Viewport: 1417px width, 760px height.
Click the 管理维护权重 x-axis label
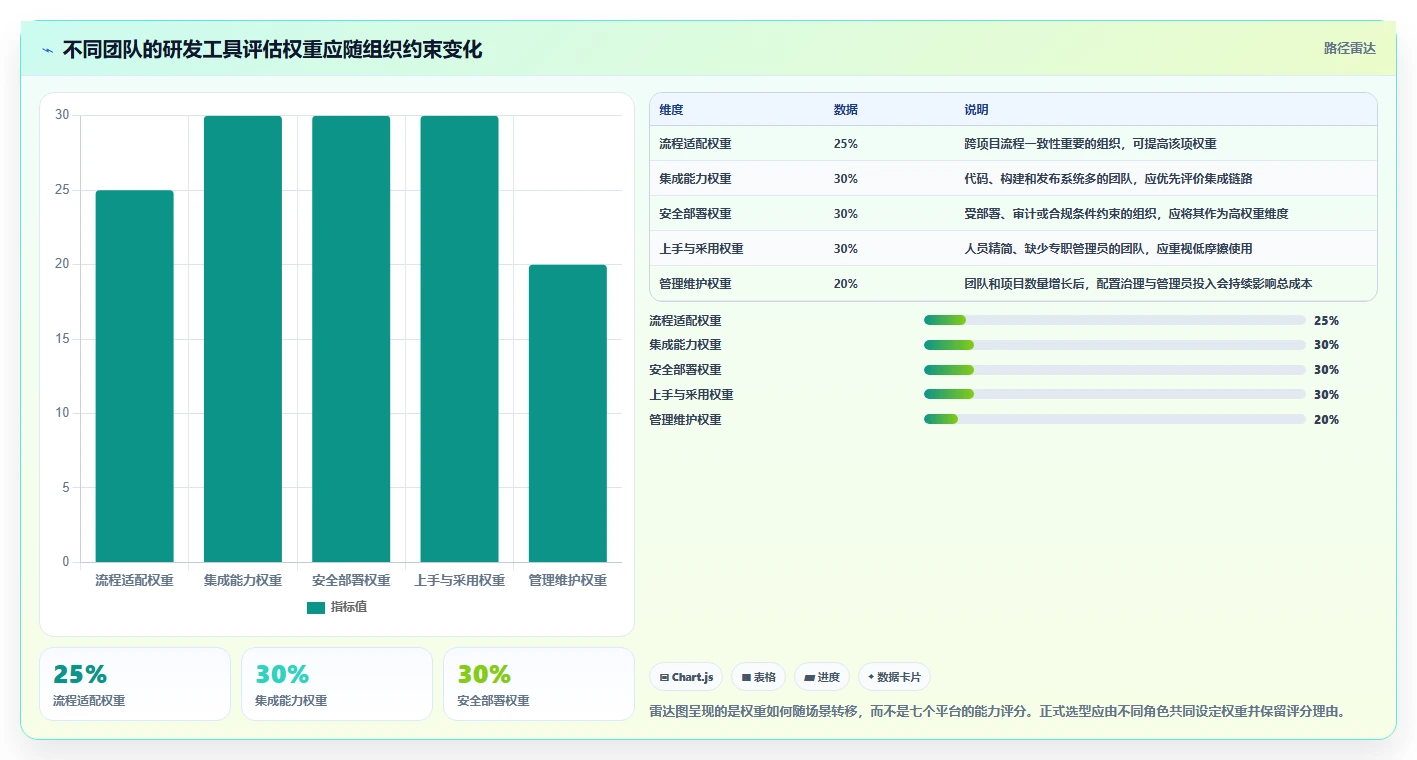point(568,581)
